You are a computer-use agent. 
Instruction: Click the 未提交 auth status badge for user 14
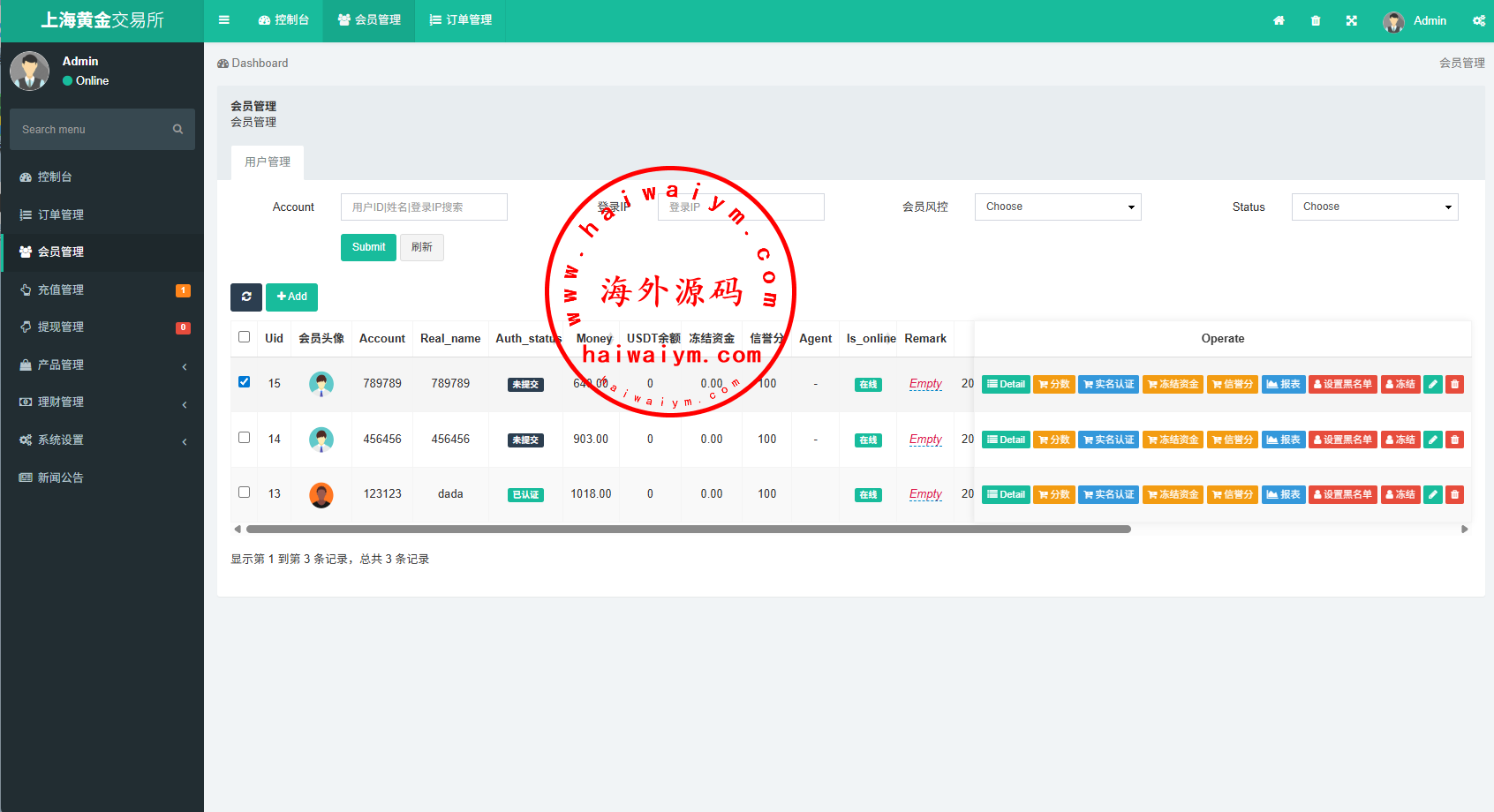[525, 440]
